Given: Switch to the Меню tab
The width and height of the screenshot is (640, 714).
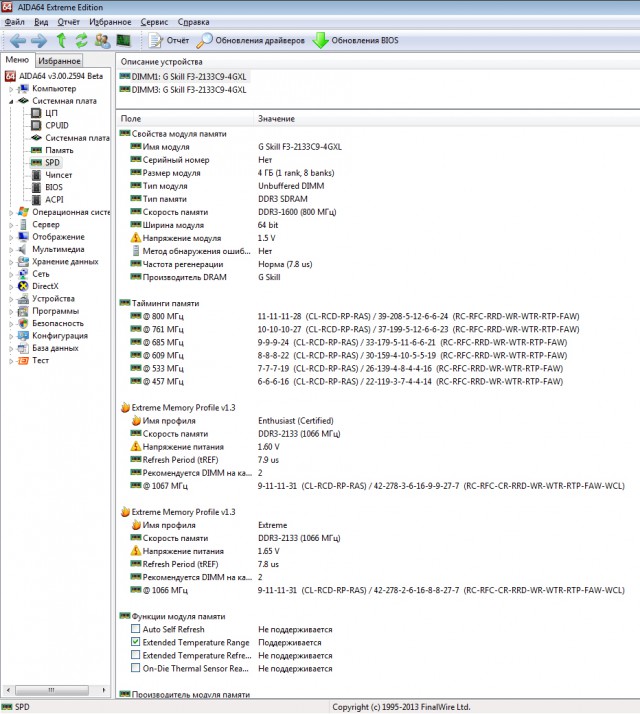Looking at the screenshot, I should tap(17, 60).
